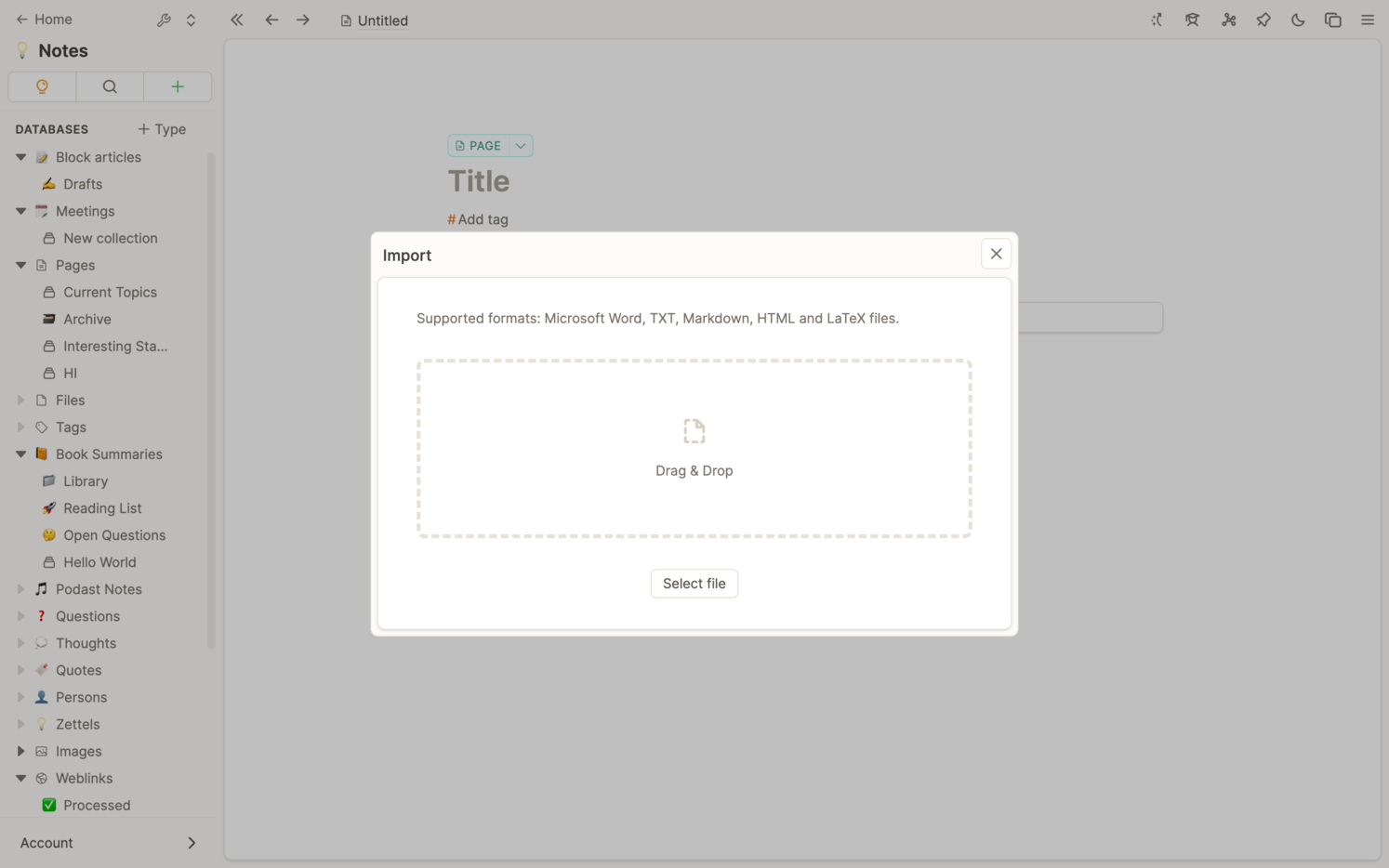The image size is (1389, 868).
Task: Click the Title field
Action: (x=479, y=181)
